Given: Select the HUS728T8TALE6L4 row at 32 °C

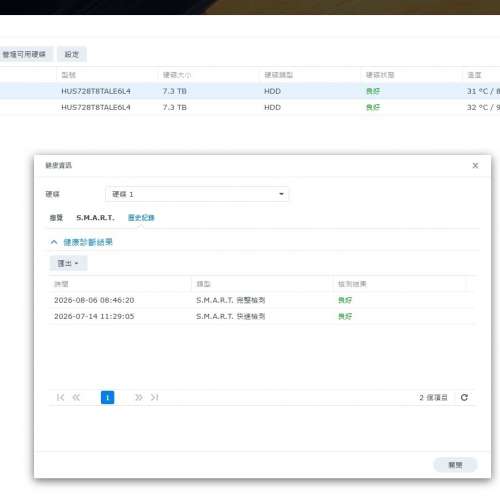Looking at the screenshot, I should 250,107.
